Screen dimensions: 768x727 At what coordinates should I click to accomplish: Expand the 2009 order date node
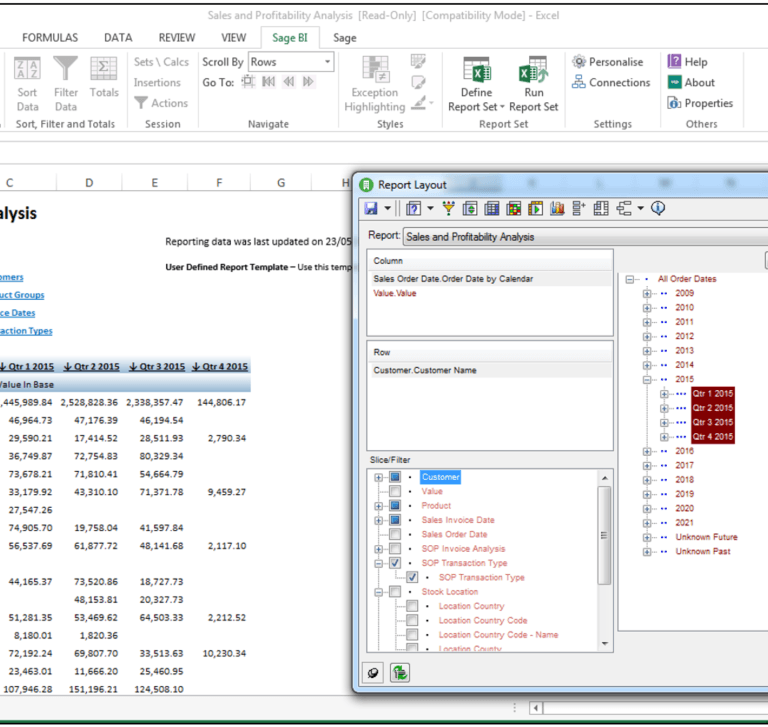(x=647, y=293)
